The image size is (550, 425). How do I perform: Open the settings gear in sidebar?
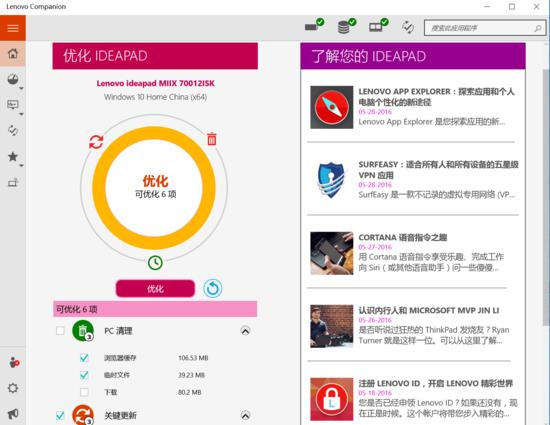click(x=13, y=388)
